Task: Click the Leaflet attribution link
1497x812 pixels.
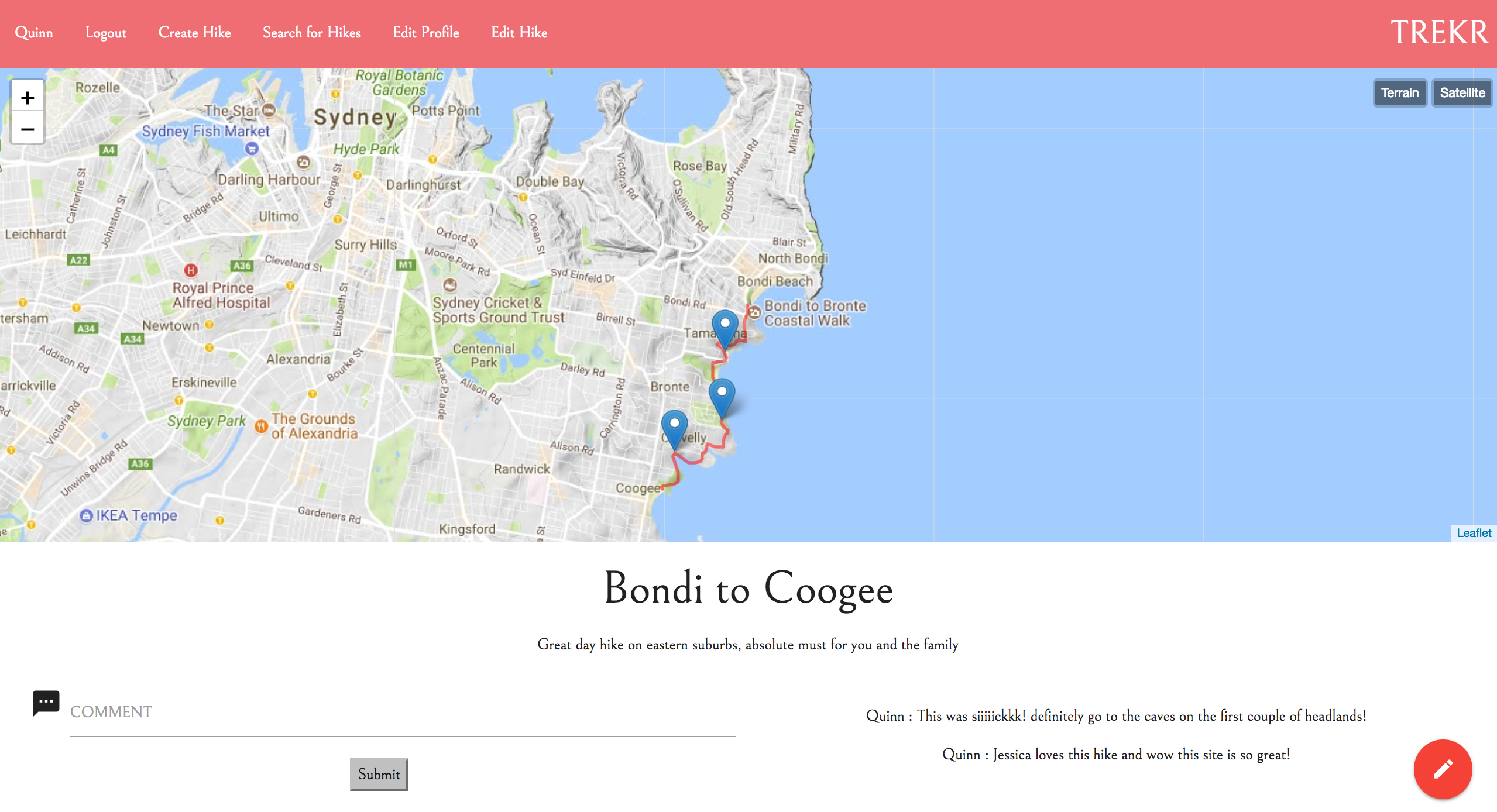Action: (x=1474, y=533)
